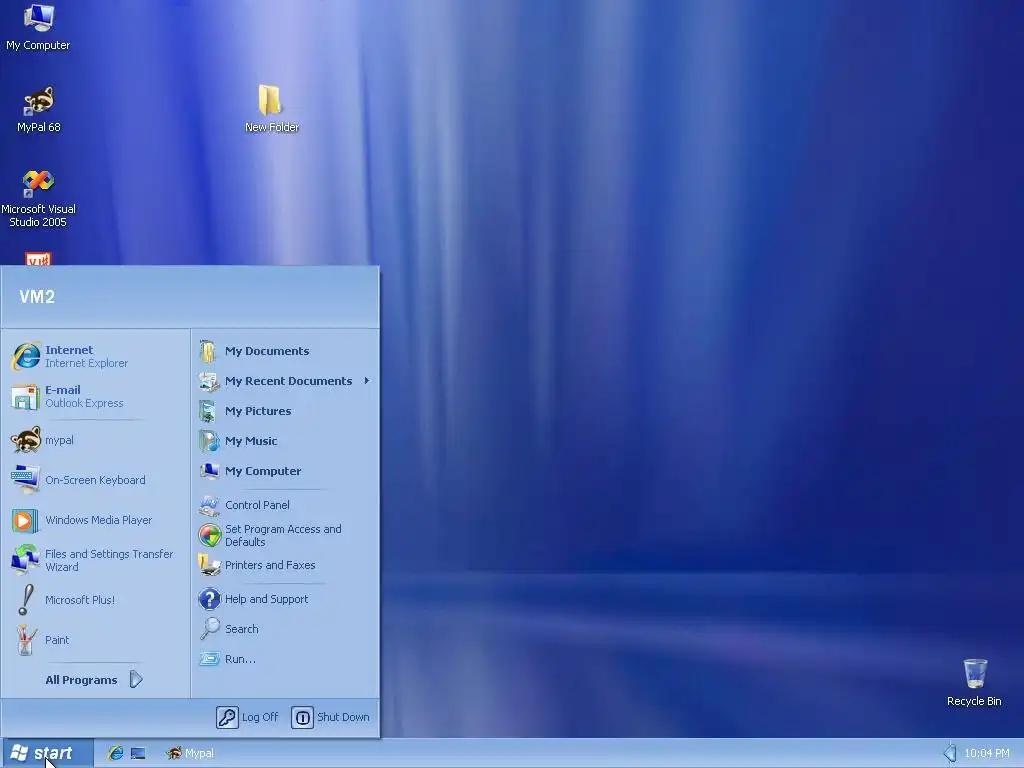Image resolution: width=1024 pixels, height=768 pixels.
Task: Open Set Program Access and Defaults
Action: click(285, 536)
